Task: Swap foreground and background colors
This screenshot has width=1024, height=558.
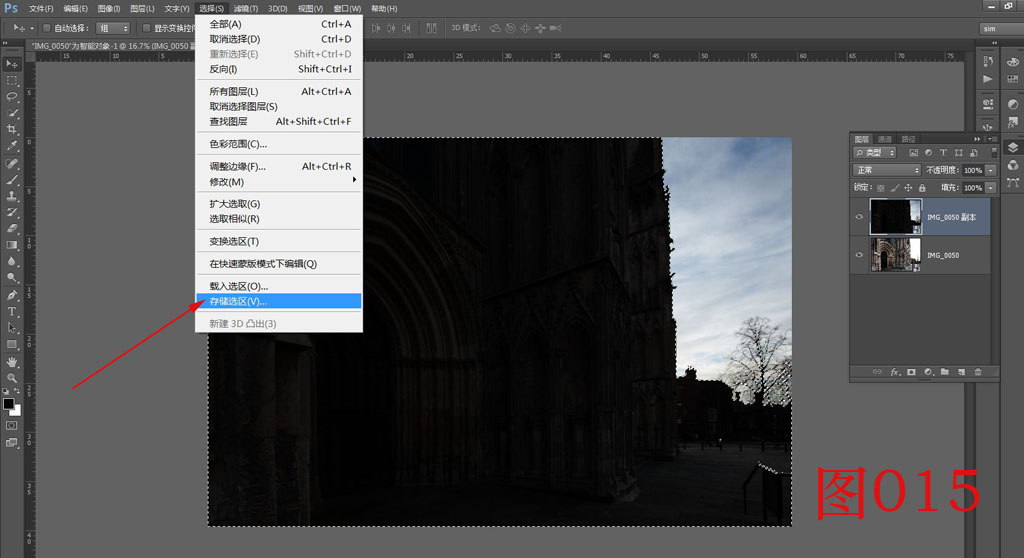Action: click(17, 391)
